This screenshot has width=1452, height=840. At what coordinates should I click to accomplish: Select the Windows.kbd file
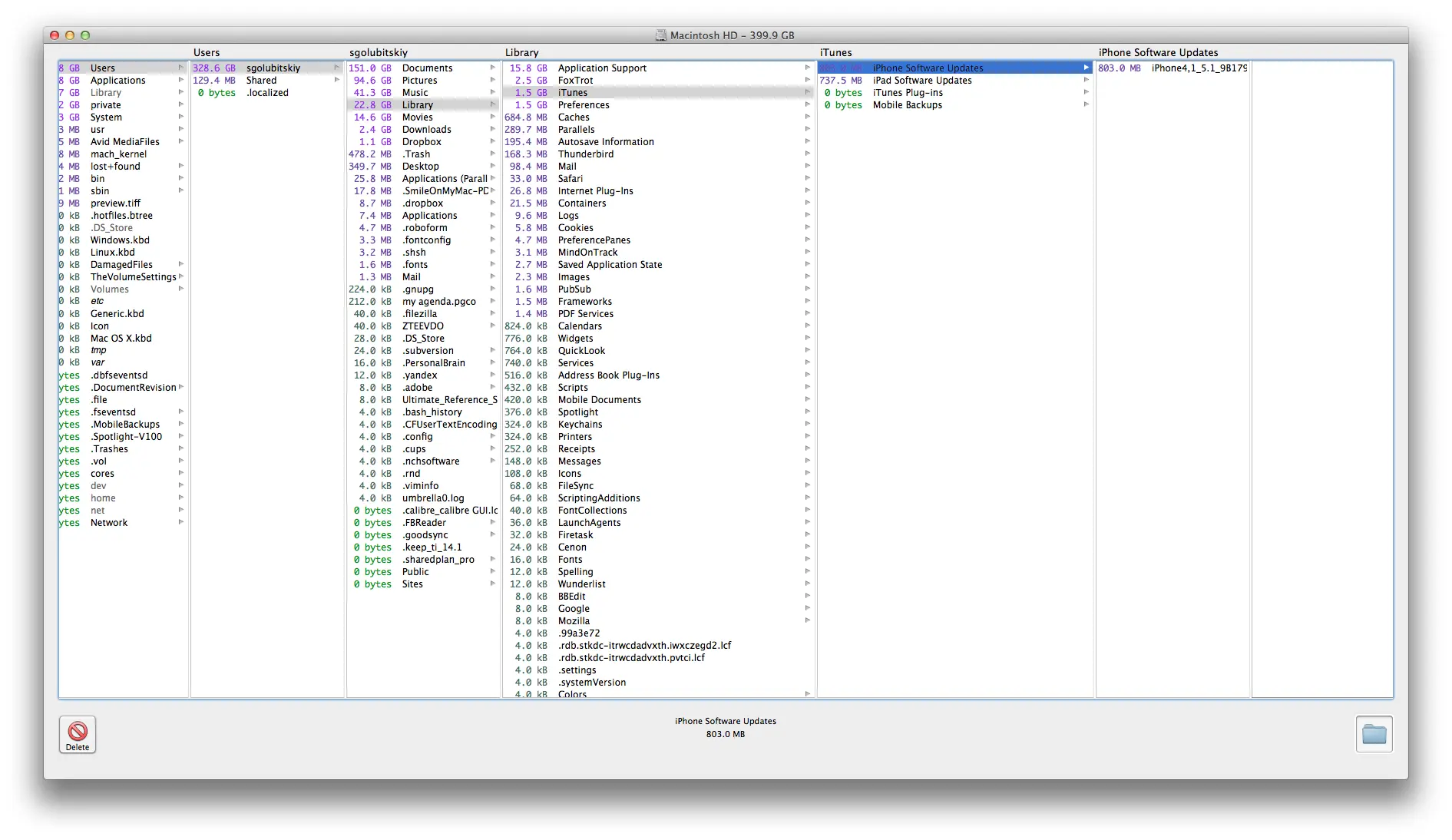coord(123,240)
